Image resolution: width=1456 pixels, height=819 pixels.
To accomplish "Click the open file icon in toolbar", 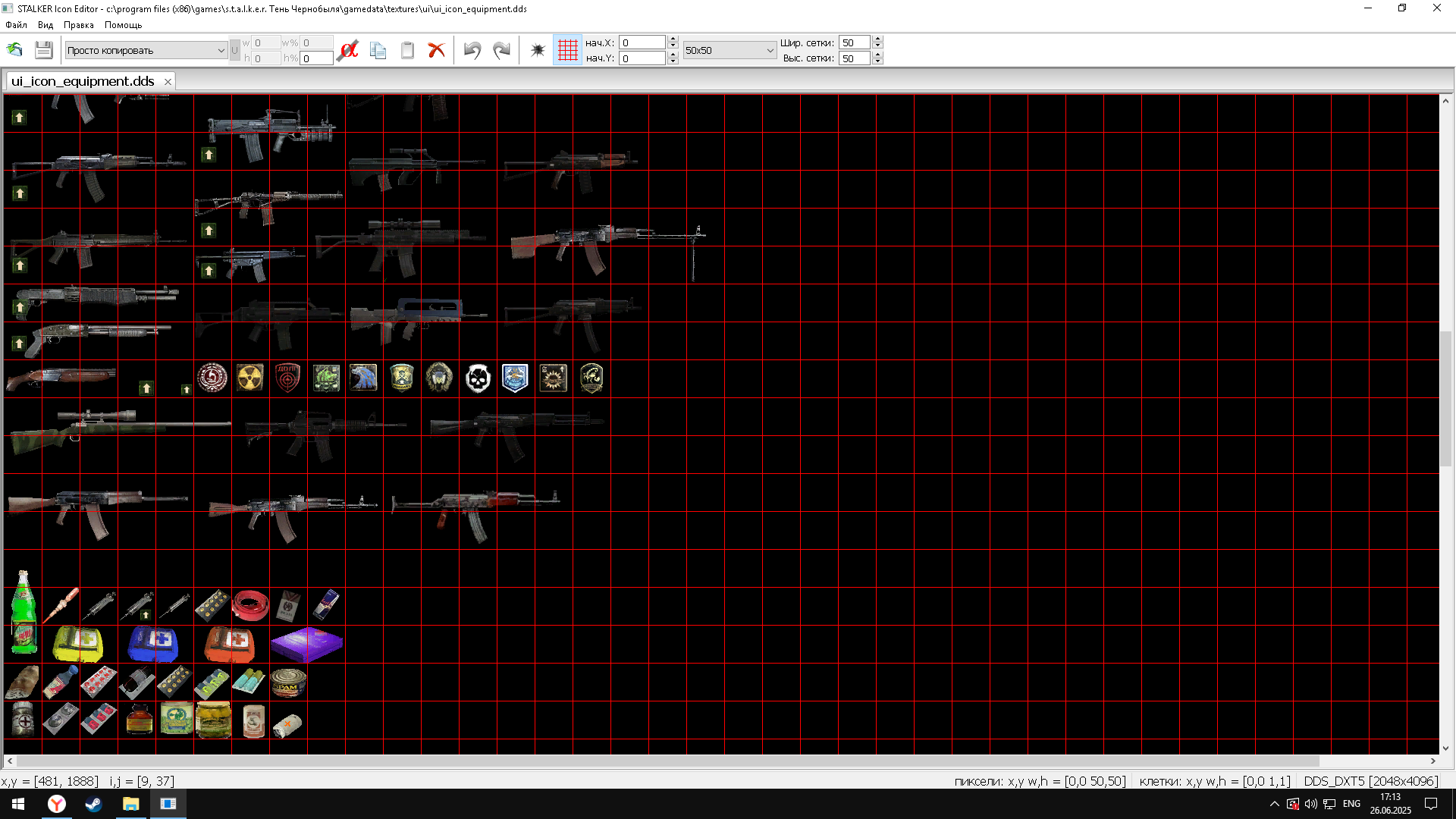I will [x=14, y=50].
